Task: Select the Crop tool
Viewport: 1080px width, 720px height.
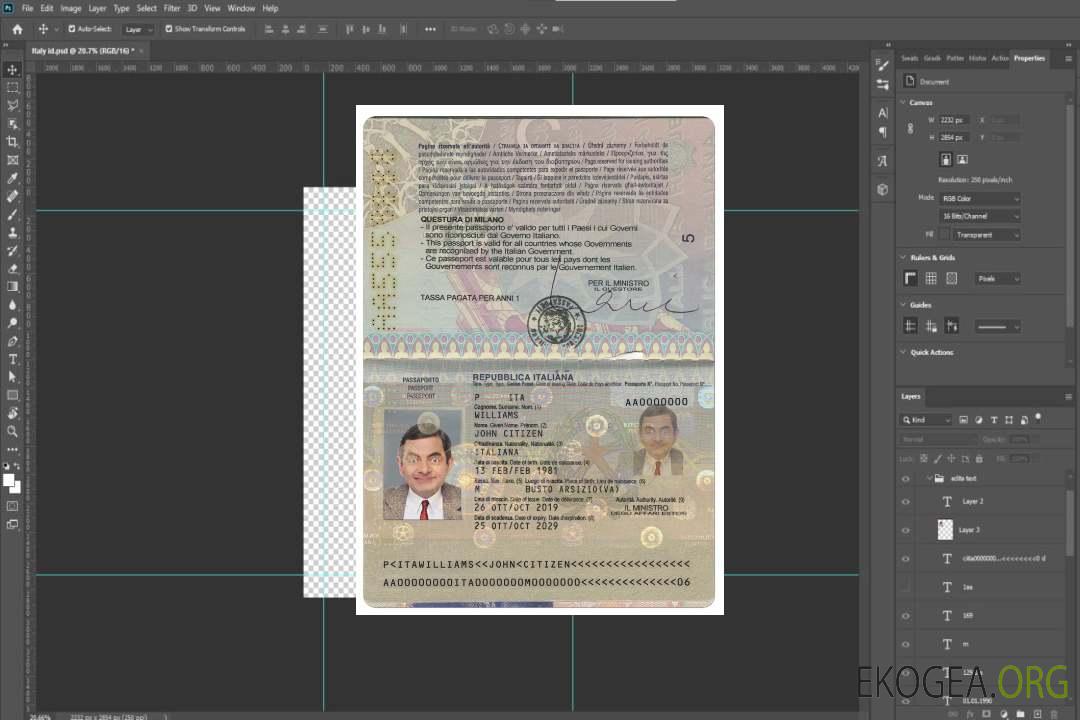Action: [x=12, y=142]
